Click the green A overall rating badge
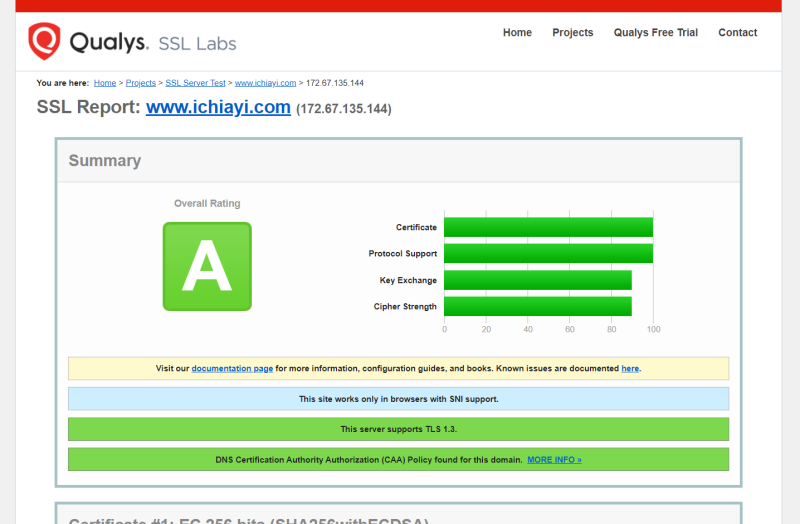Screen dimensions: 800x524 click(207, 266)
